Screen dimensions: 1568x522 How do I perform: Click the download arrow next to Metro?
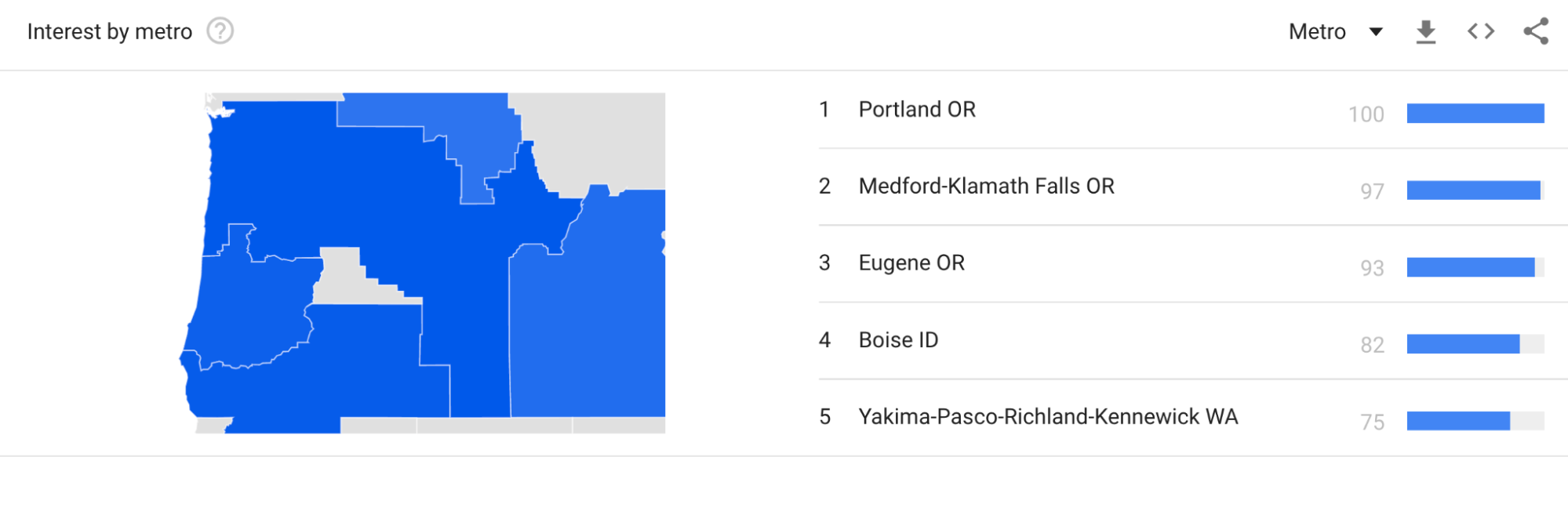pos(1425,31)
